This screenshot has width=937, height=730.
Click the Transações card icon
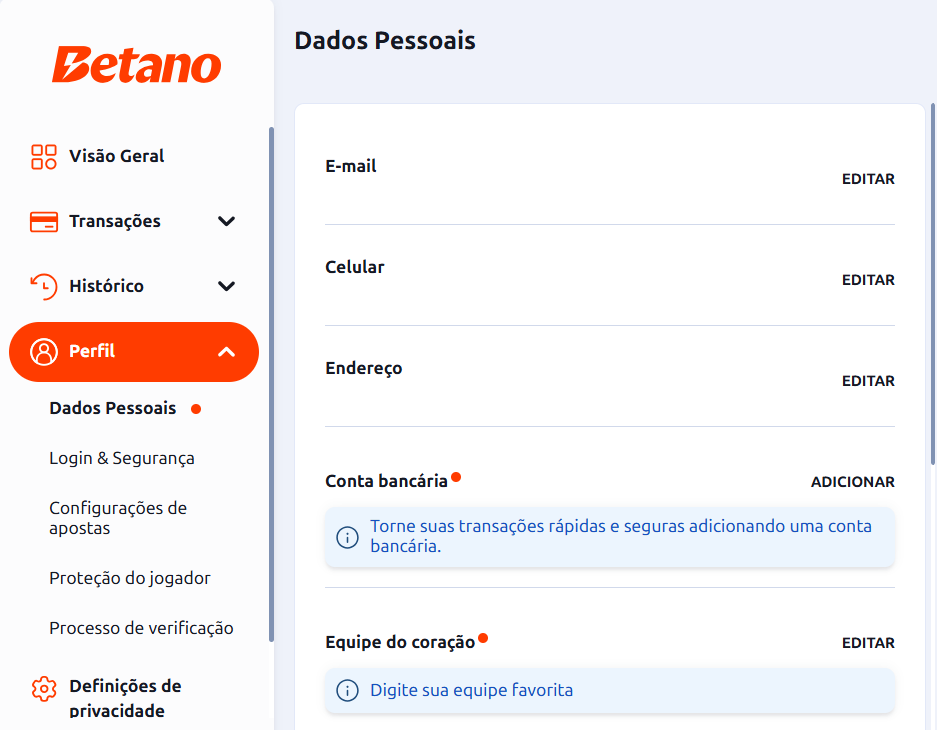(44, 222)
